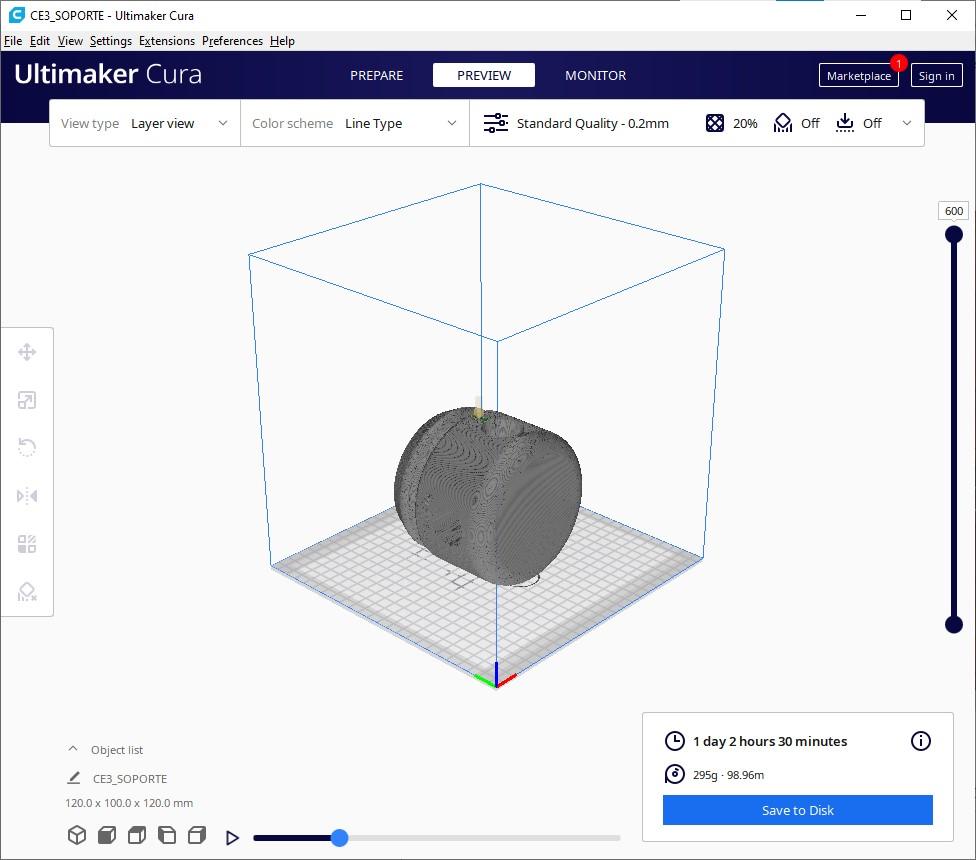This screenshot has height=860, width=976.
Task: Click the 295g · 98.96m material estimate
Action: pos(728,775)
